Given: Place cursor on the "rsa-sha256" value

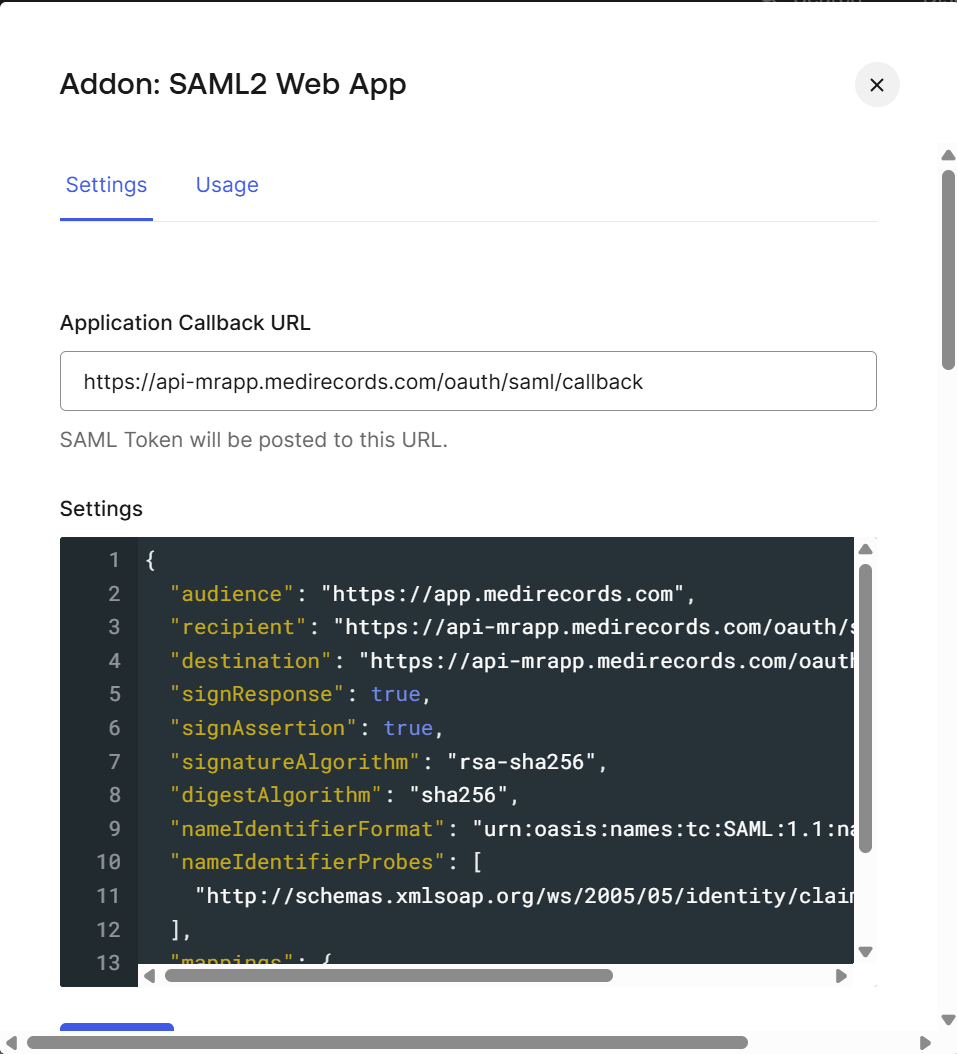Looking at the screenshot, I should point(522,762).
